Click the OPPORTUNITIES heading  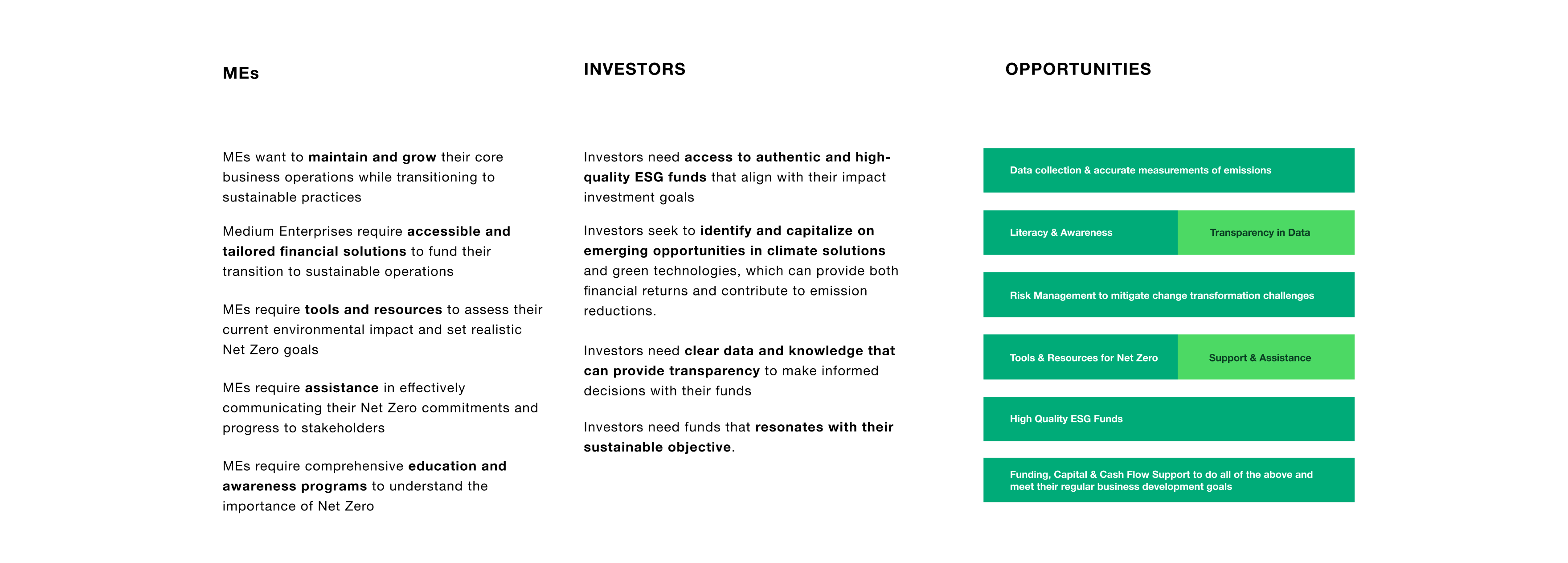[1077, 70]
